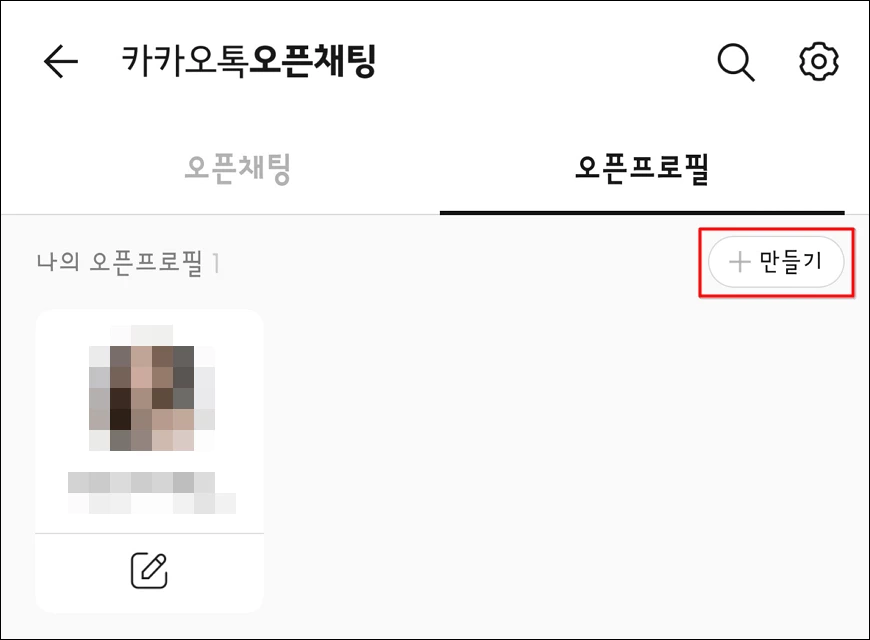This screenshot has width=870, height=640.
Task: Create a new profile with 만들기 button
Action: (776, 261)
